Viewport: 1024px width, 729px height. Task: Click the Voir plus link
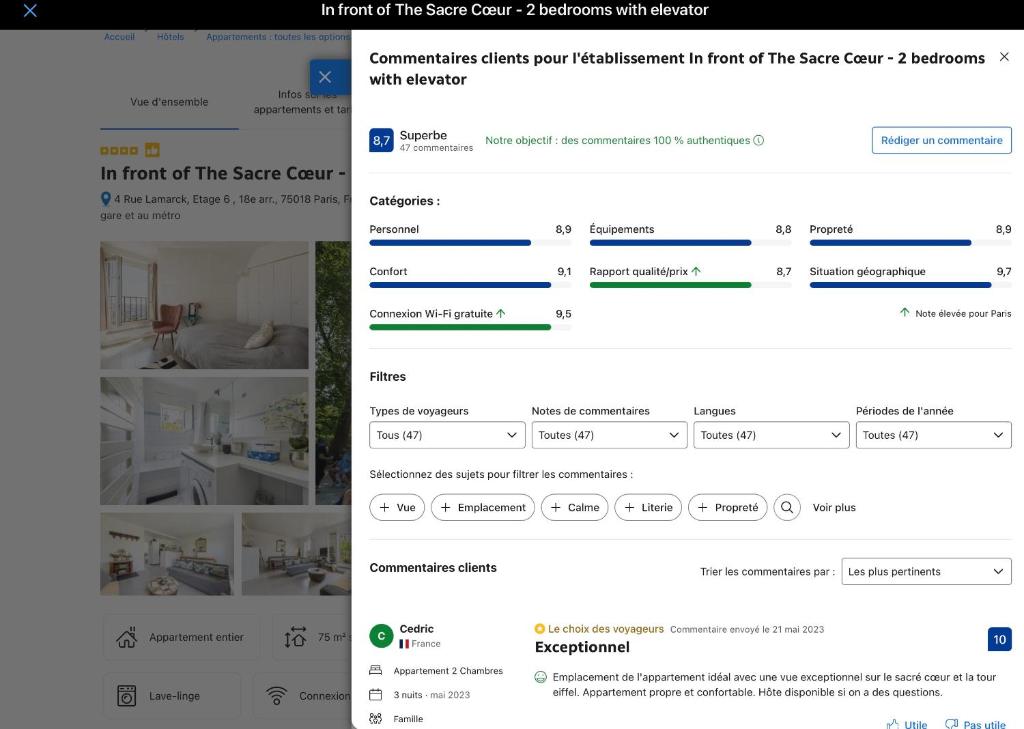(x=834, y=508)
